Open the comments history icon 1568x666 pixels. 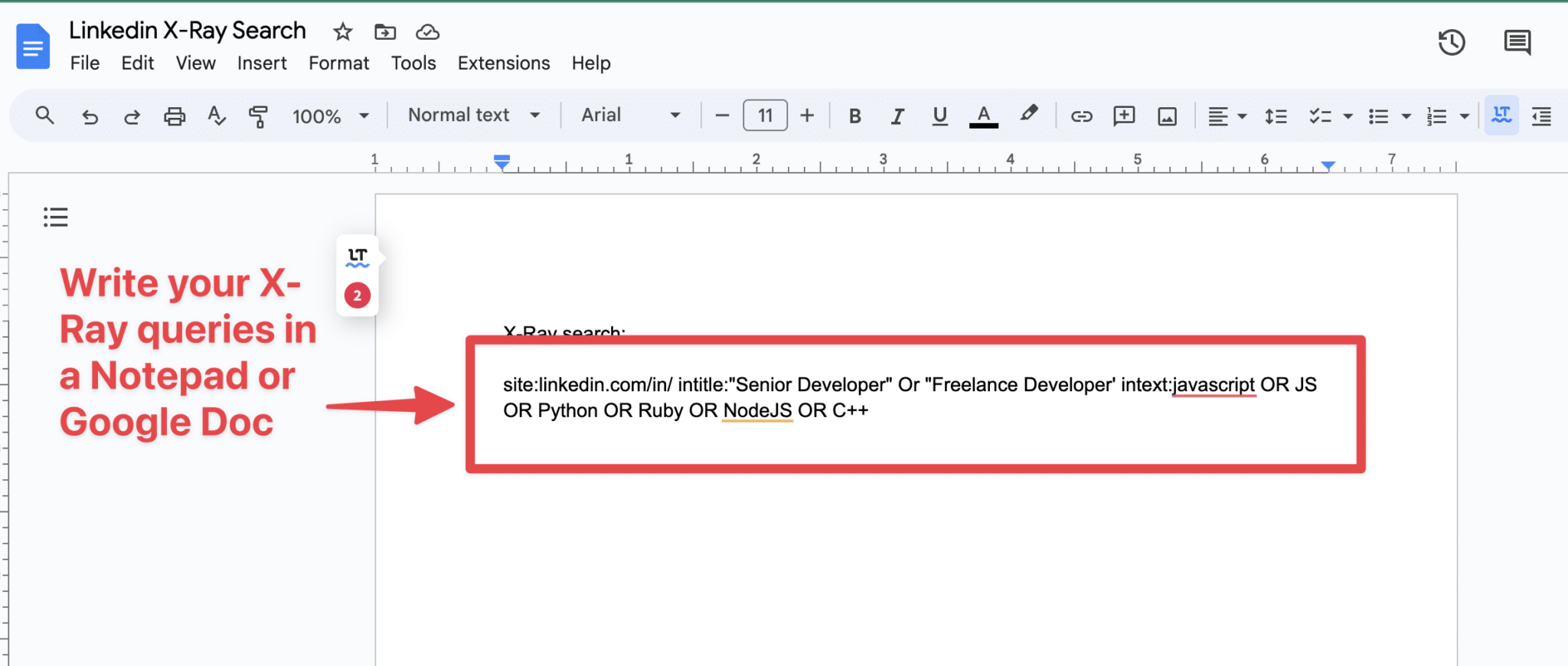click(1517, 43)
